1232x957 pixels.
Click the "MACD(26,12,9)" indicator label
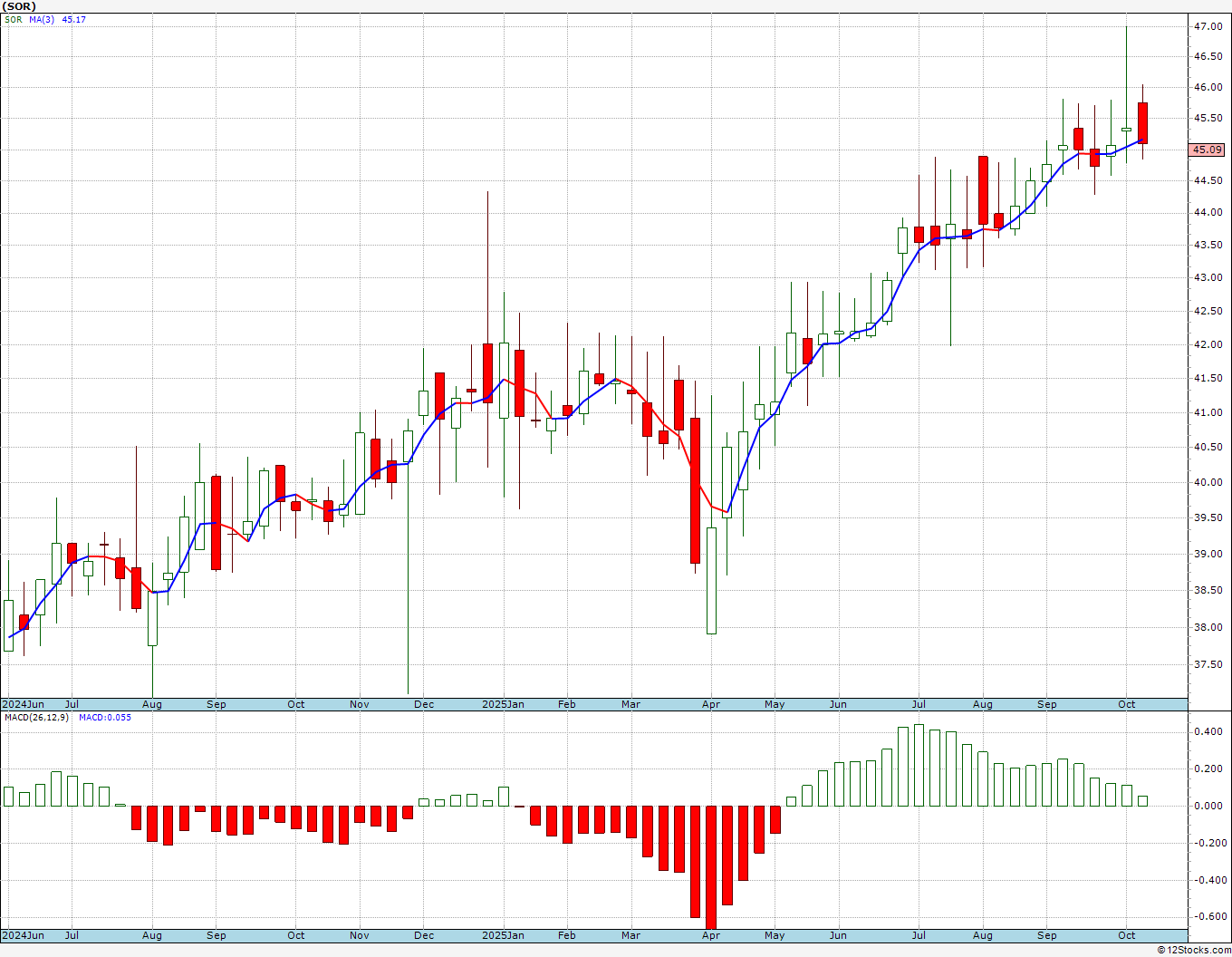tap(36, 718)
